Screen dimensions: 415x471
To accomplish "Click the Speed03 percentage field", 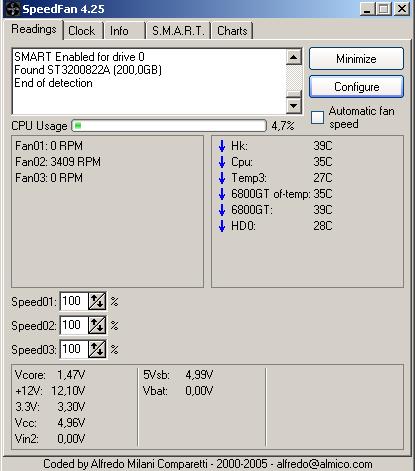I will (x=74, y=349).
